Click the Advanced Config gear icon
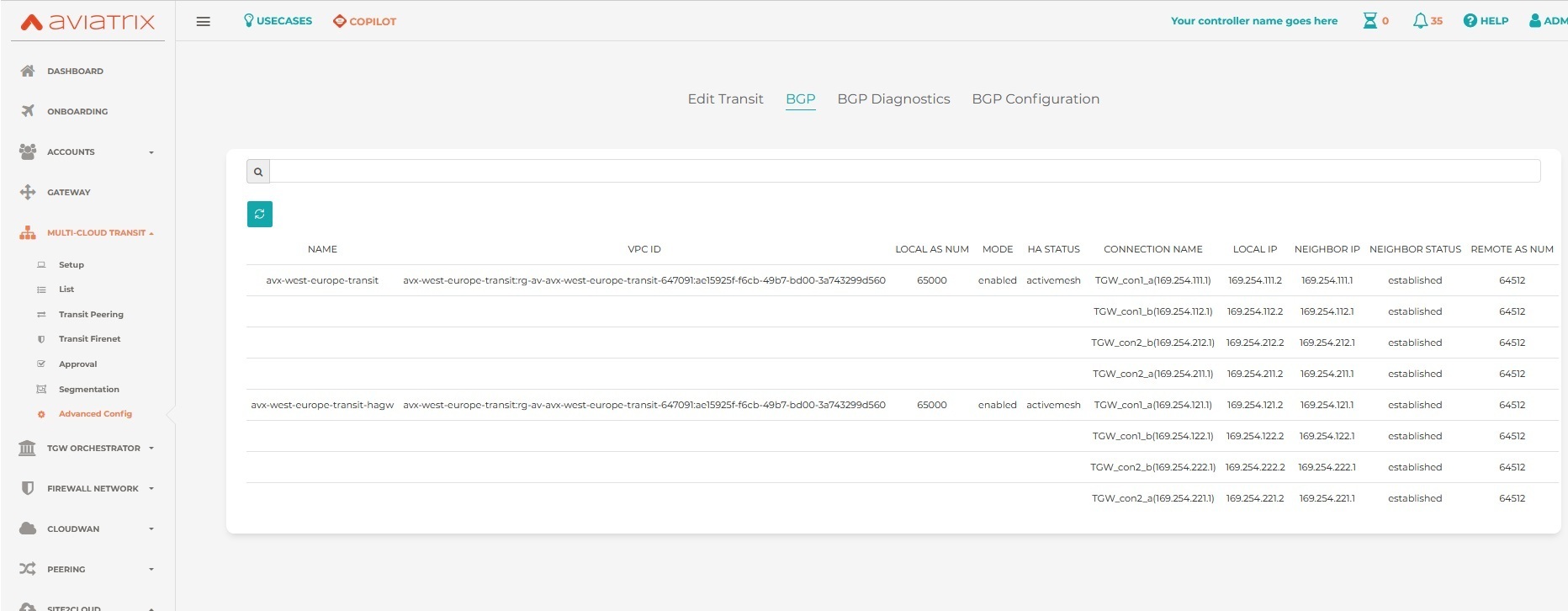Image resolution: width=1568 pixels, height=611 pixels. 41,414
